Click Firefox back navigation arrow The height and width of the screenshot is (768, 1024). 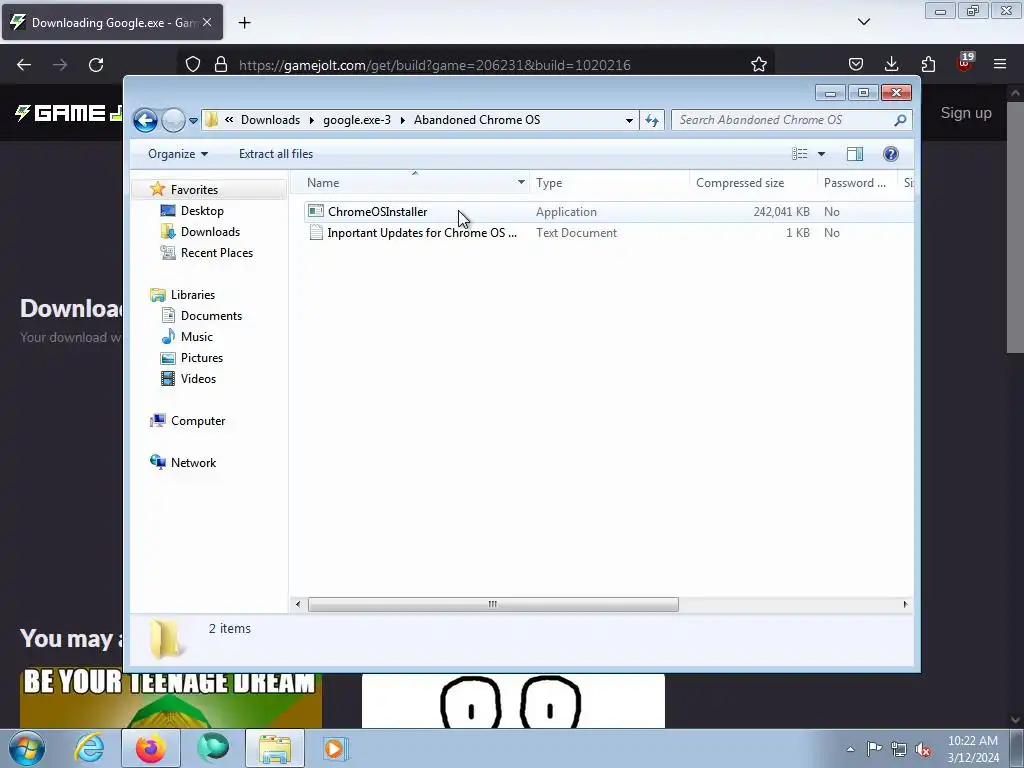[x=24, y=65]
